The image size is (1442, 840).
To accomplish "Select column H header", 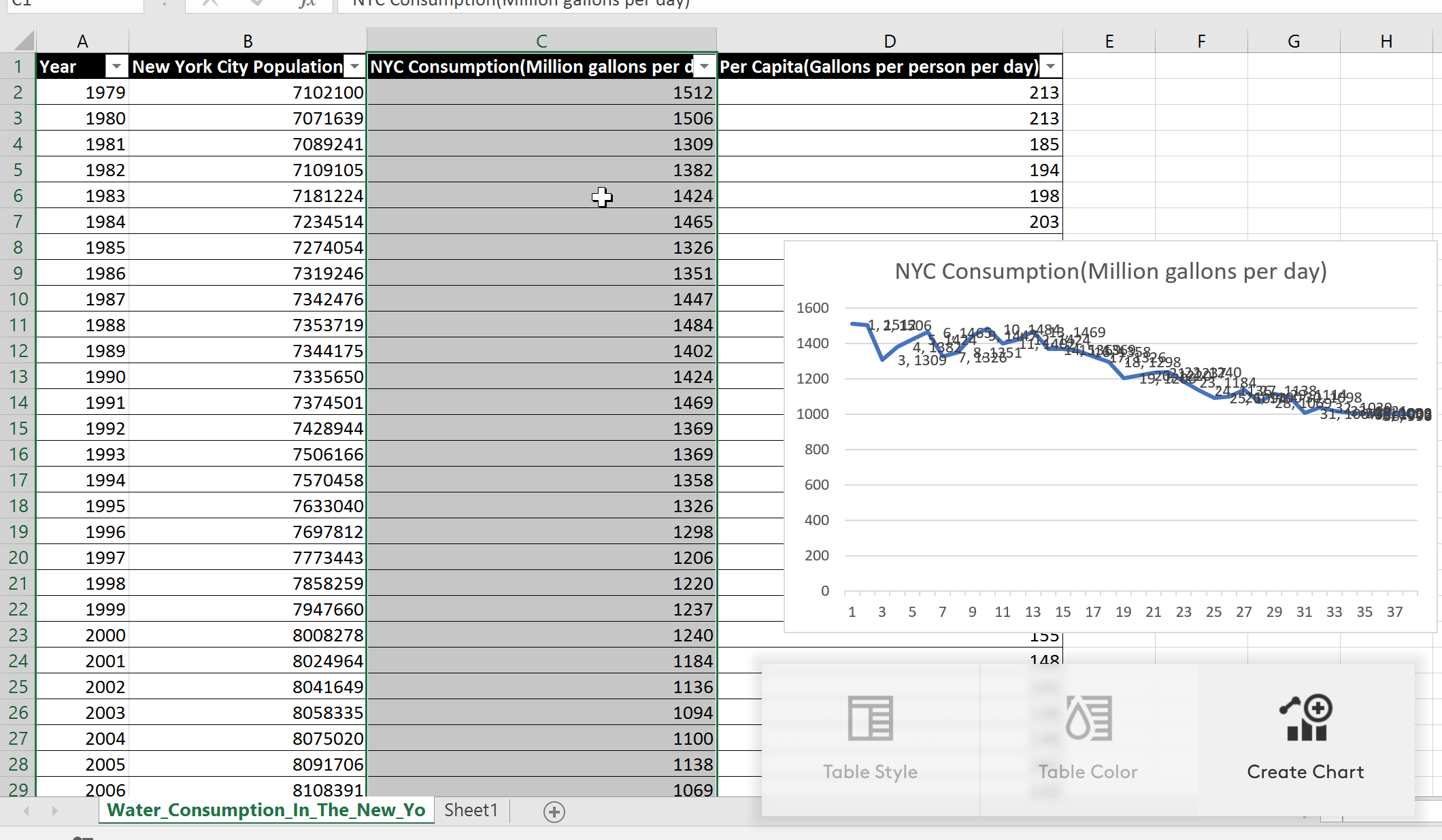I will click(x=1386, y=41).
